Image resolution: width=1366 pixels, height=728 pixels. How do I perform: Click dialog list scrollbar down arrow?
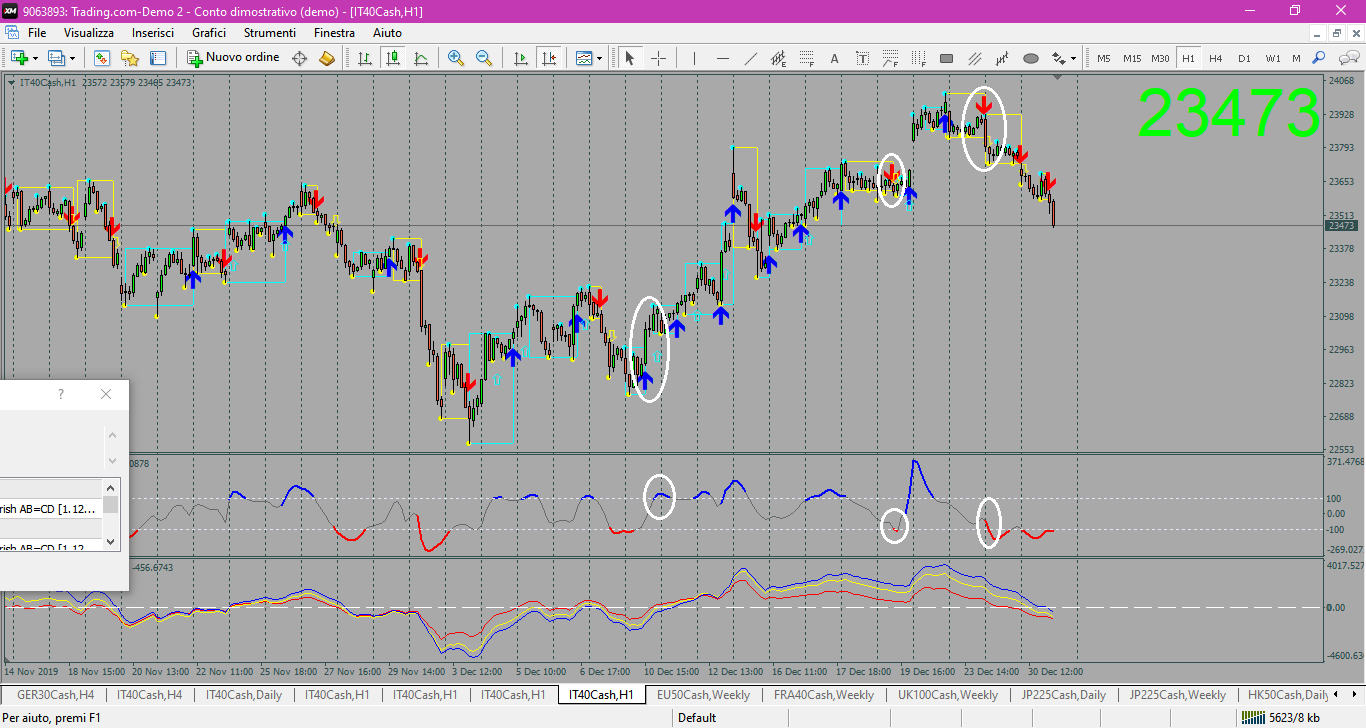point(112,541)
